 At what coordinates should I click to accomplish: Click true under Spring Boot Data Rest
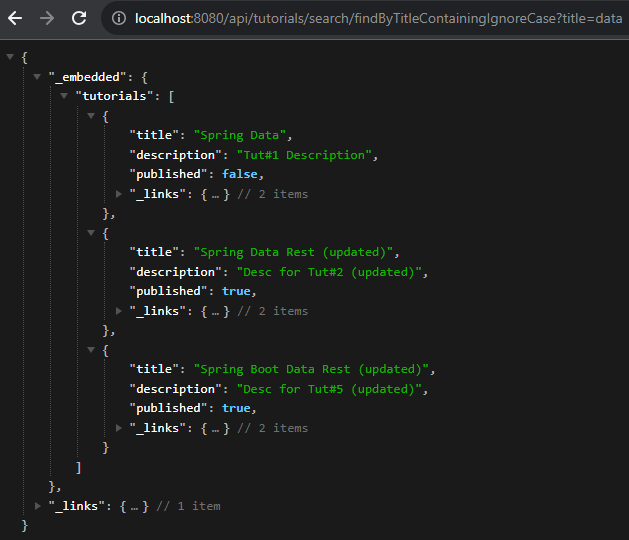pos(236,408)
